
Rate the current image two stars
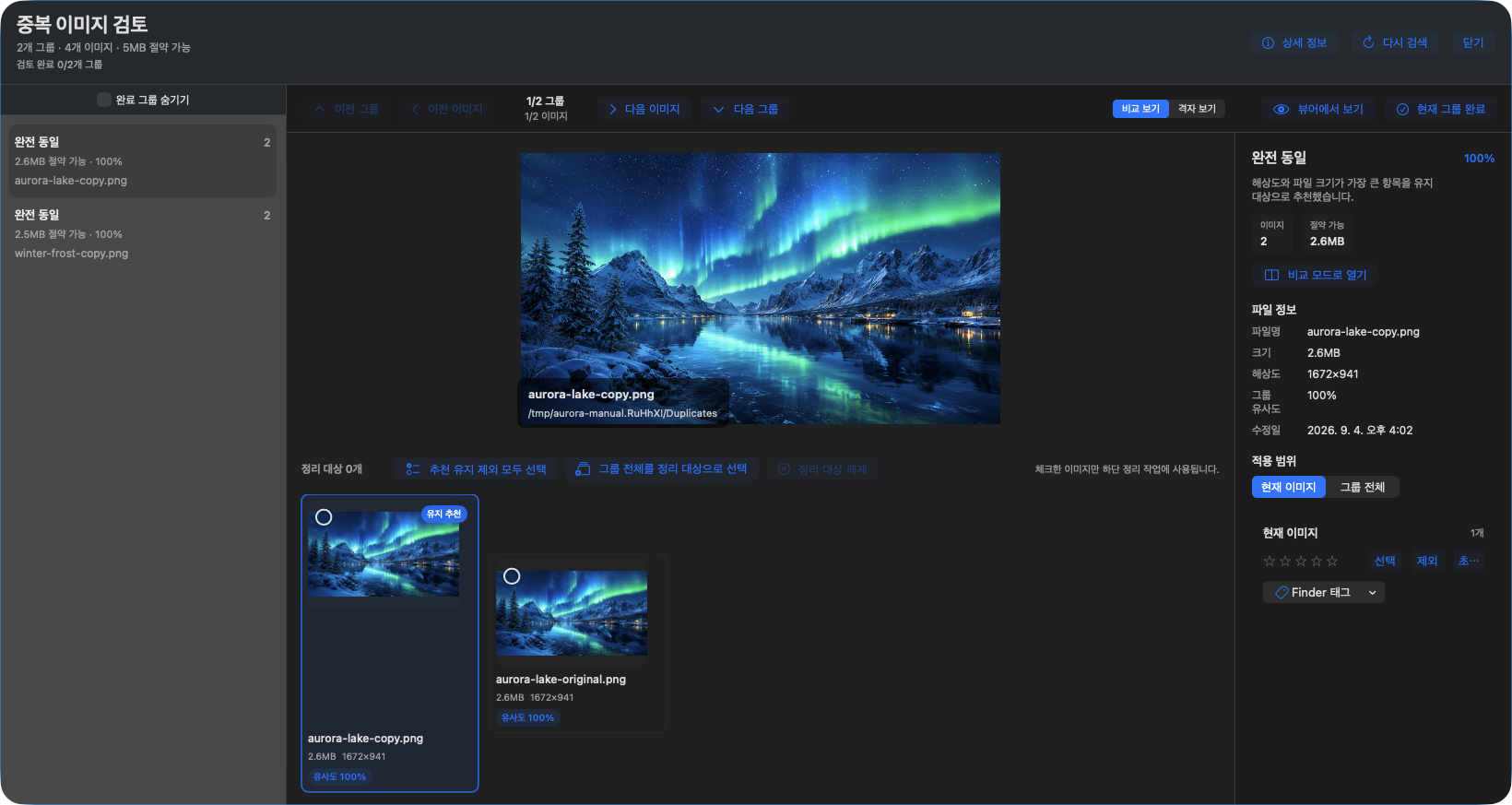click(1285, 561)
